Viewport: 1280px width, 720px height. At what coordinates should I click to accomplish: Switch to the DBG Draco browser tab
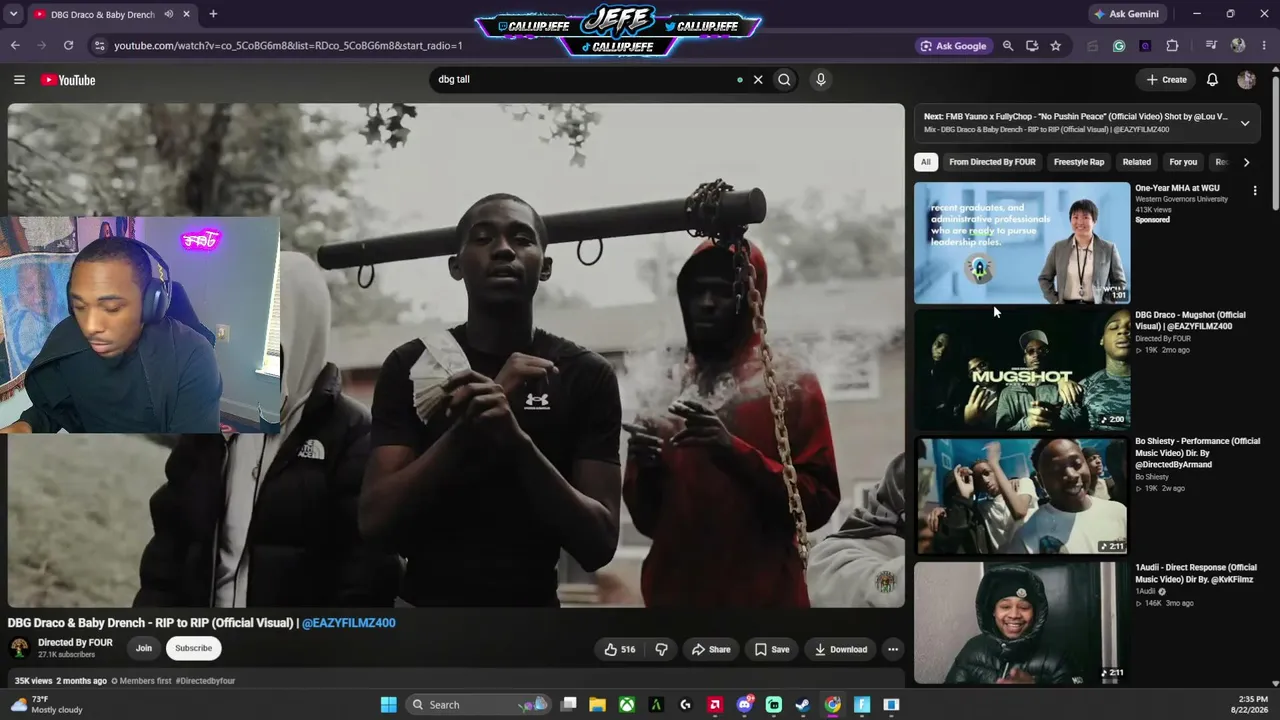click(101, 14)
